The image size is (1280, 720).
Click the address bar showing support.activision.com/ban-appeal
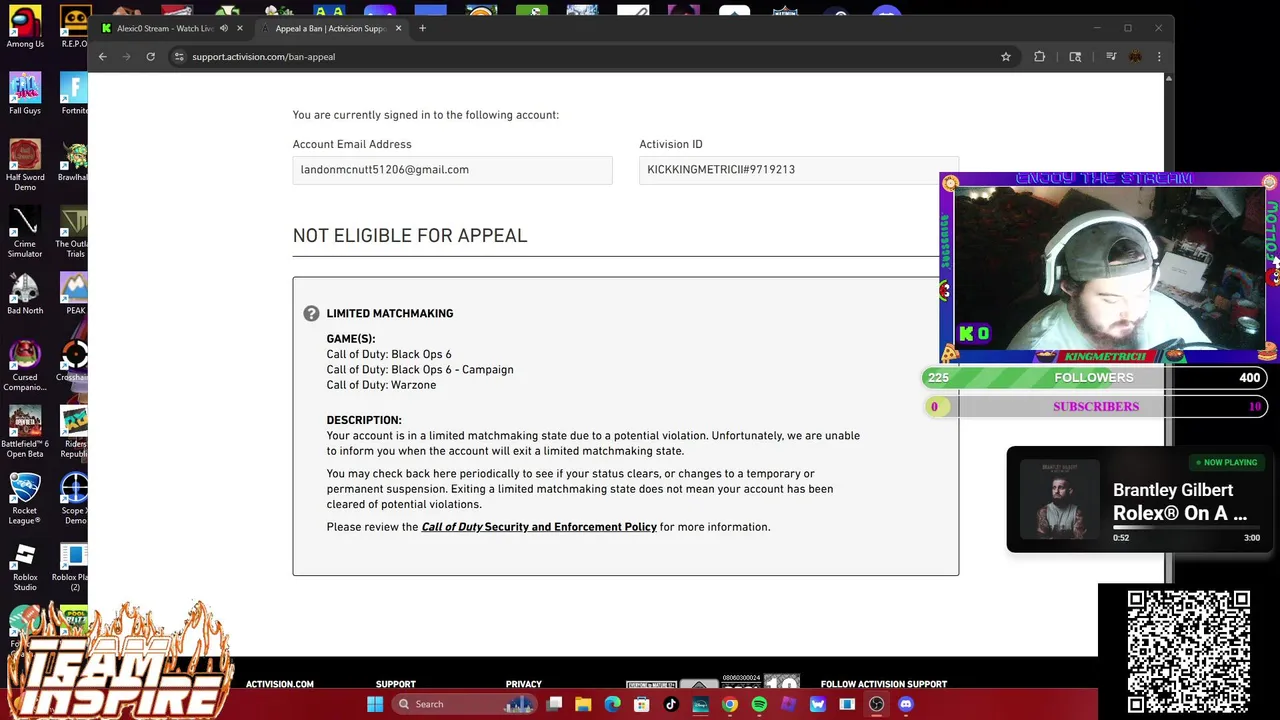click(590, 57)
